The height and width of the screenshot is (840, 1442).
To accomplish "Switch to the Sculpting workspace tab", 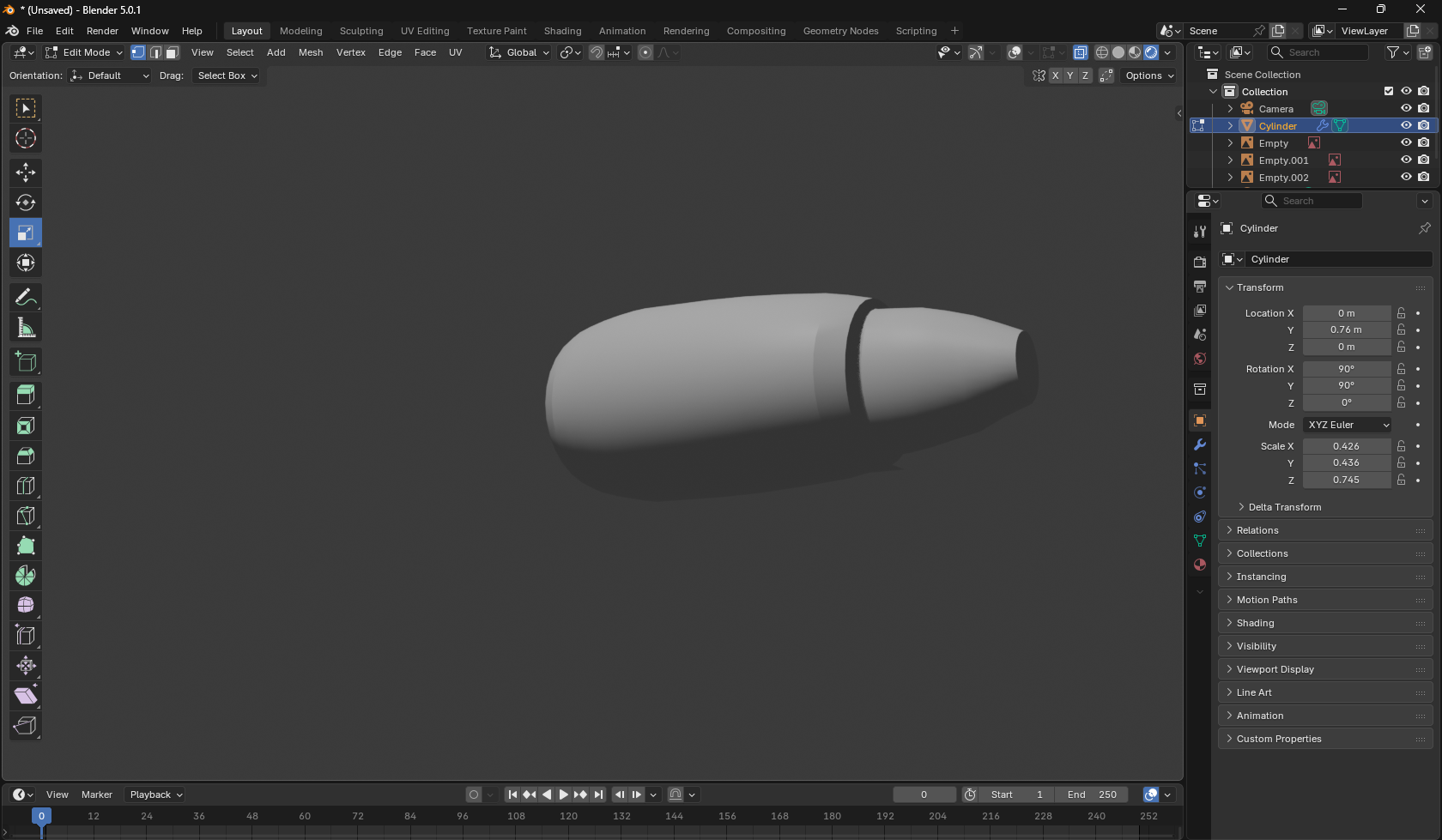I will click(x=361, y=31).
